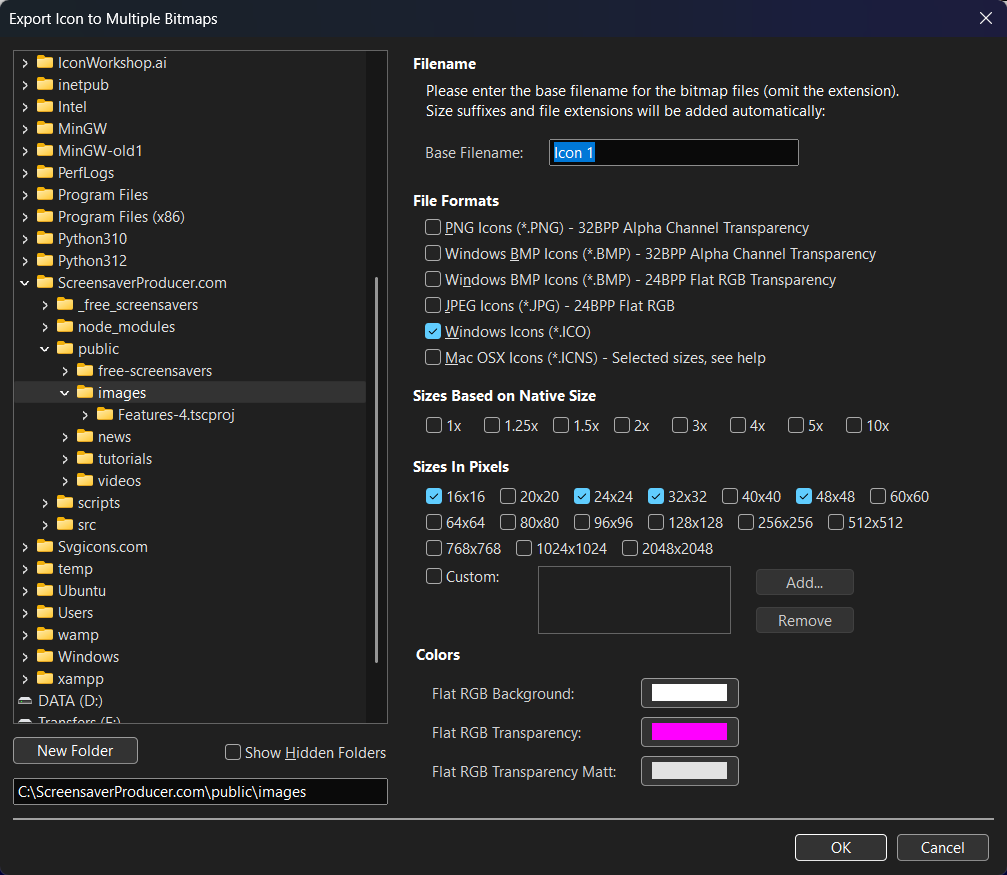This screenshot has height=875, width=1007.
Task: Select the videos folder icon
Action: point(85,480)
